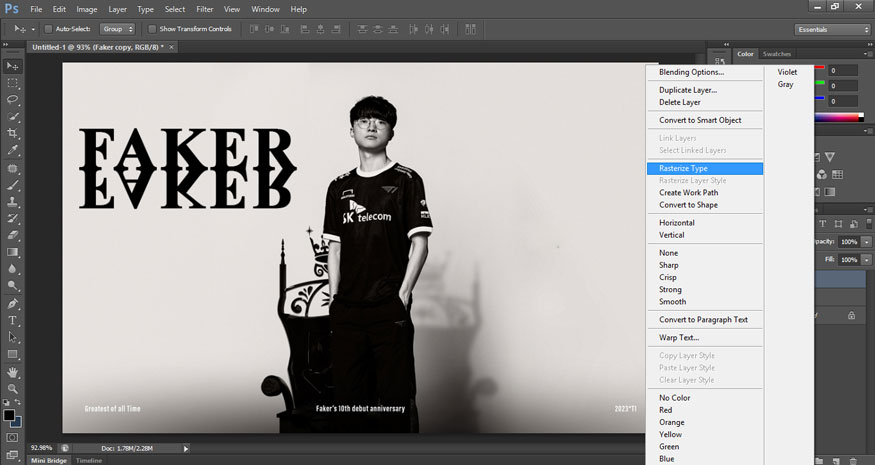Select the History Brush tool
This screenshot has height=465, width=875.
pos(12,218)
